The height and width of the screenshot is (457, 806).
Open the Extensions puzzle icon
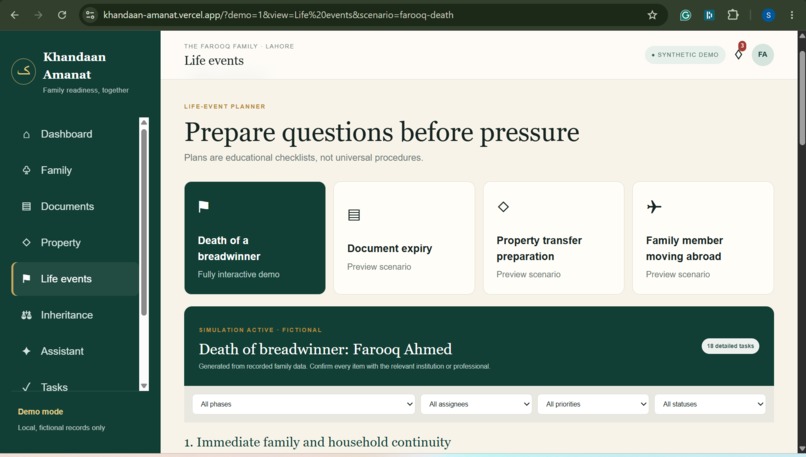coord(733,15)
